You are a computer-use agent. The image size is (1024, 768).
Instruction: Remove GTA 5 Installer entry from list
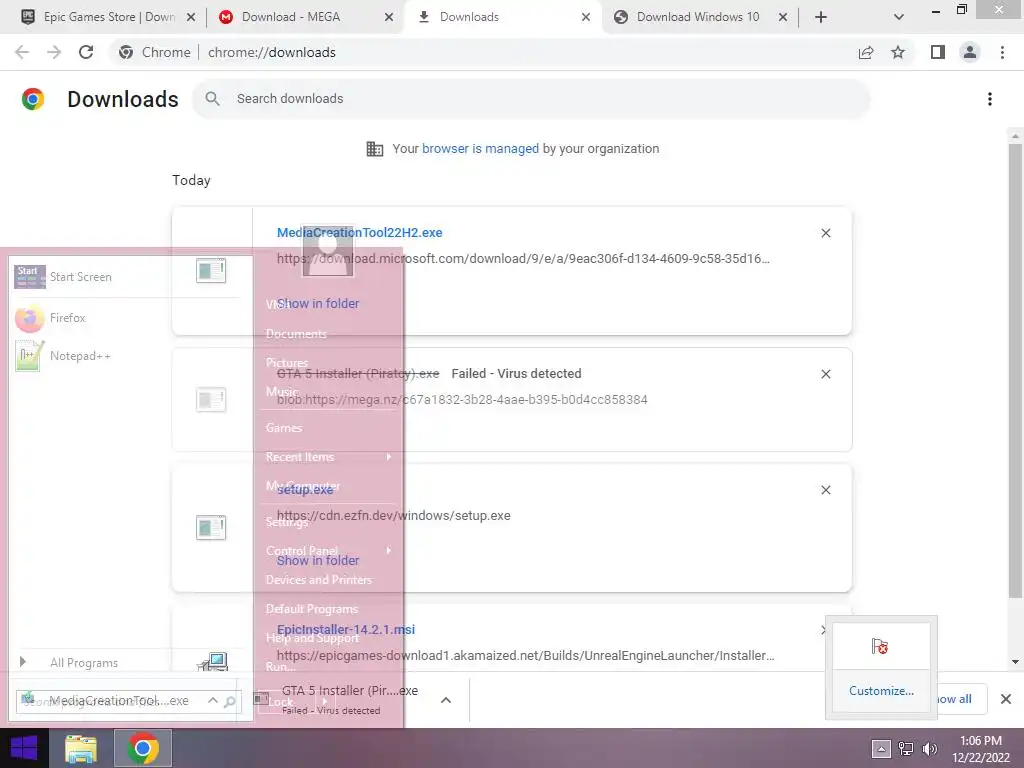coord(825,374)
